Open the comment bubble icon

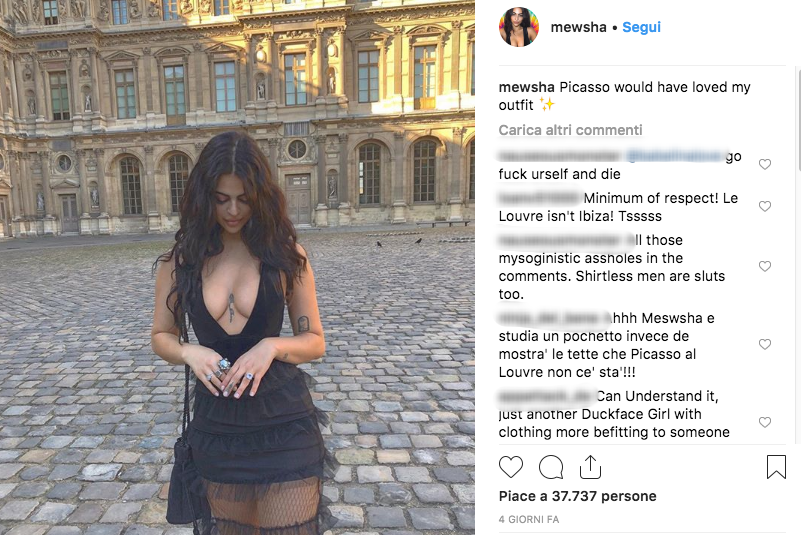[x=551, y=467]
